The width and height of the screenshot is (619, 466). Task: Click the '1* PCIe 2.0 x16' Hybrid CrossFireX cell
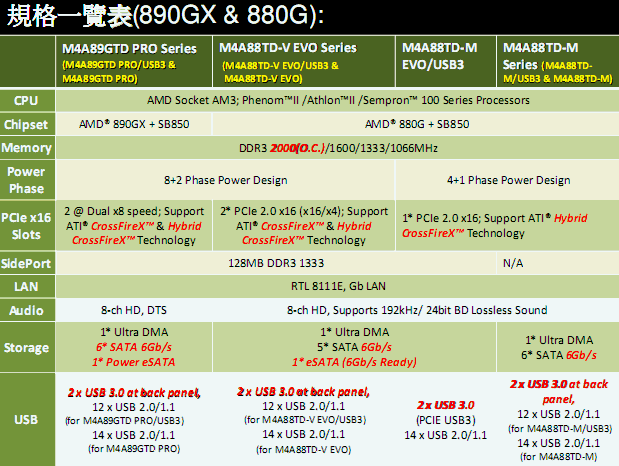[x=508, y=226]
